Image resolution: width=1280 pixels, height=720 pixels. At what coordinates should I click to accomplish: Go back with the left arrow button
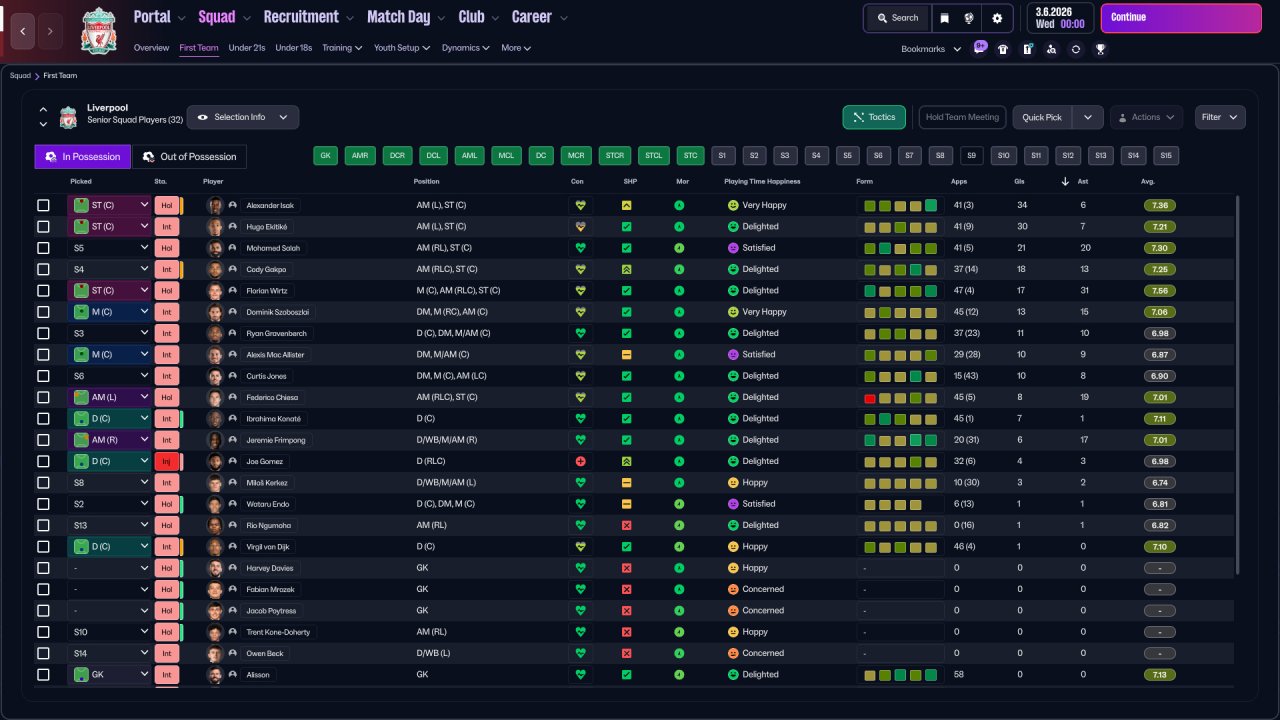coord(23,31)
